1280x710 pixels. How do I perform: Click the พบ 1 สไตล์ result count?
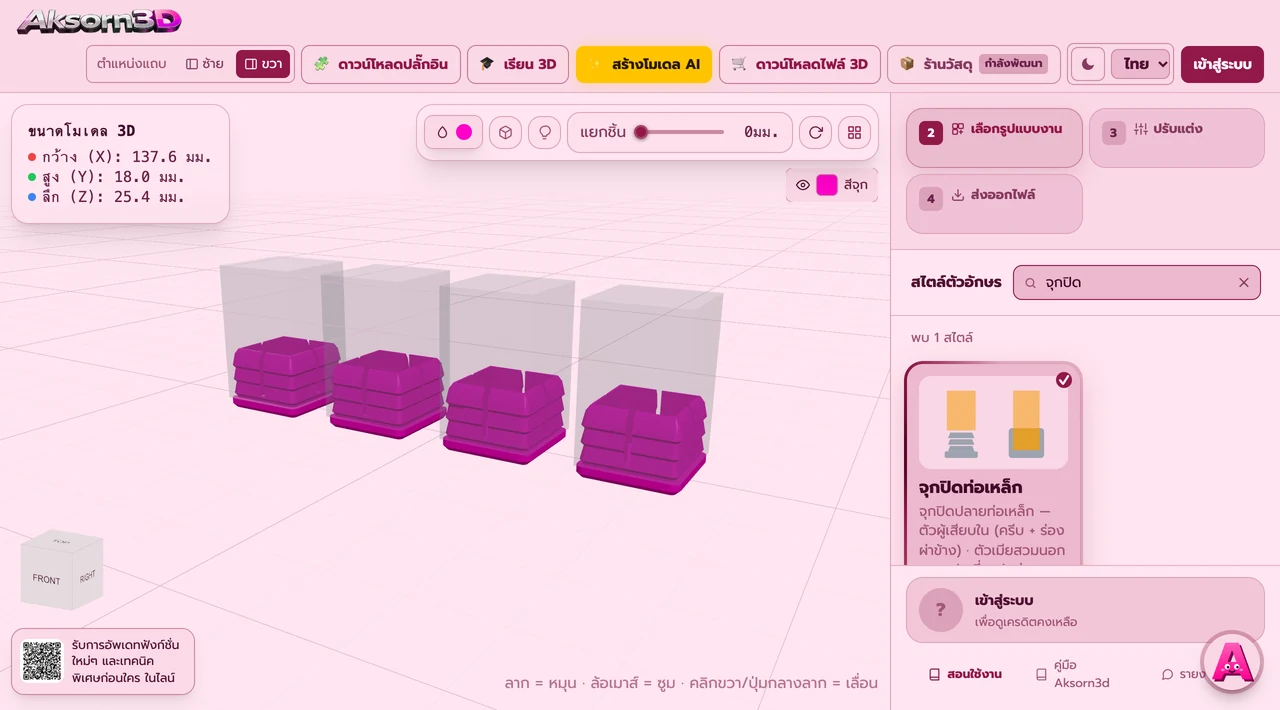[942, 338]
